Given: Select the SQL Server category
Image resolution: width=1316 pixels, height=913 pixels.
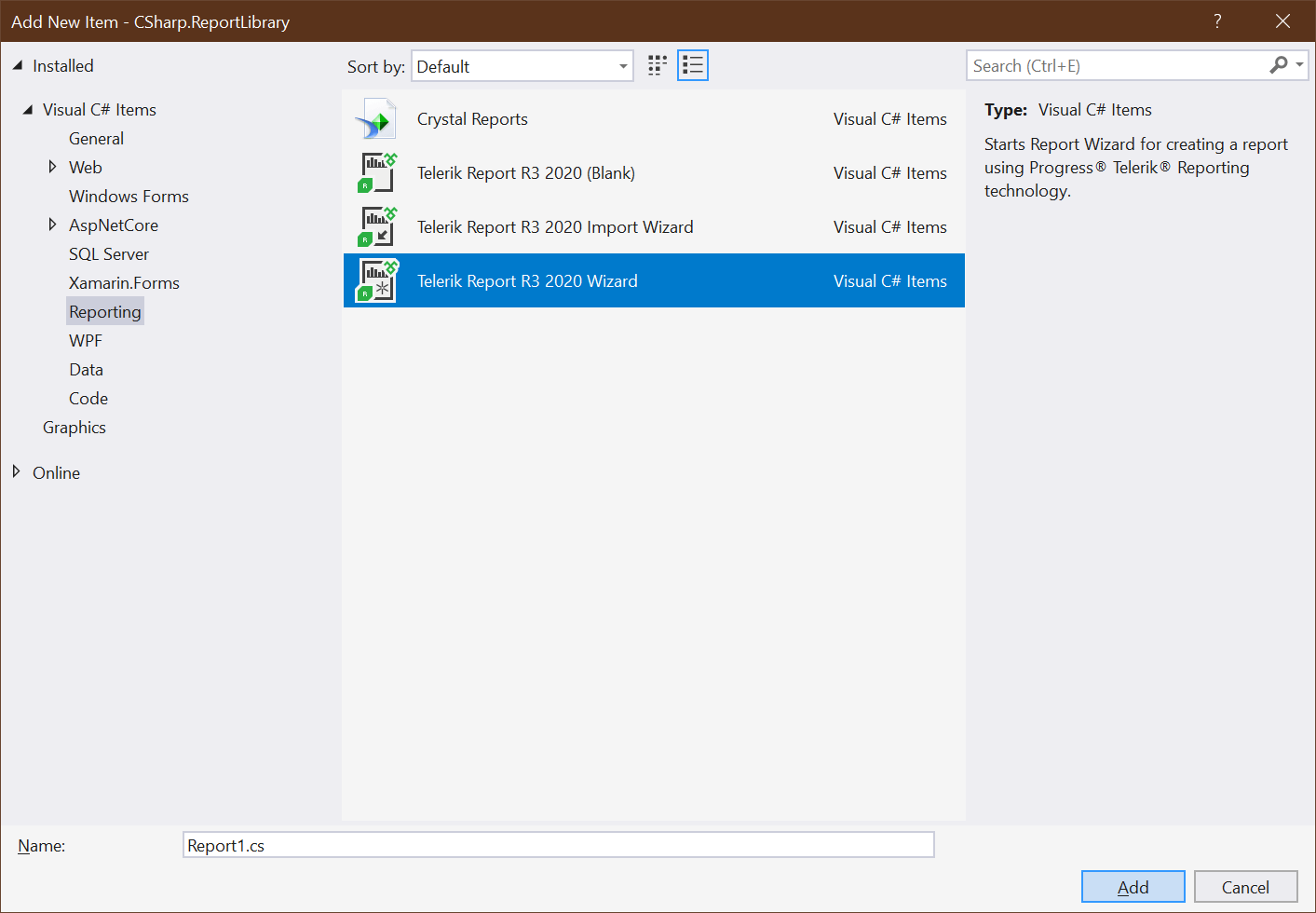Looking at the screenshot, I should click(108, 253).
